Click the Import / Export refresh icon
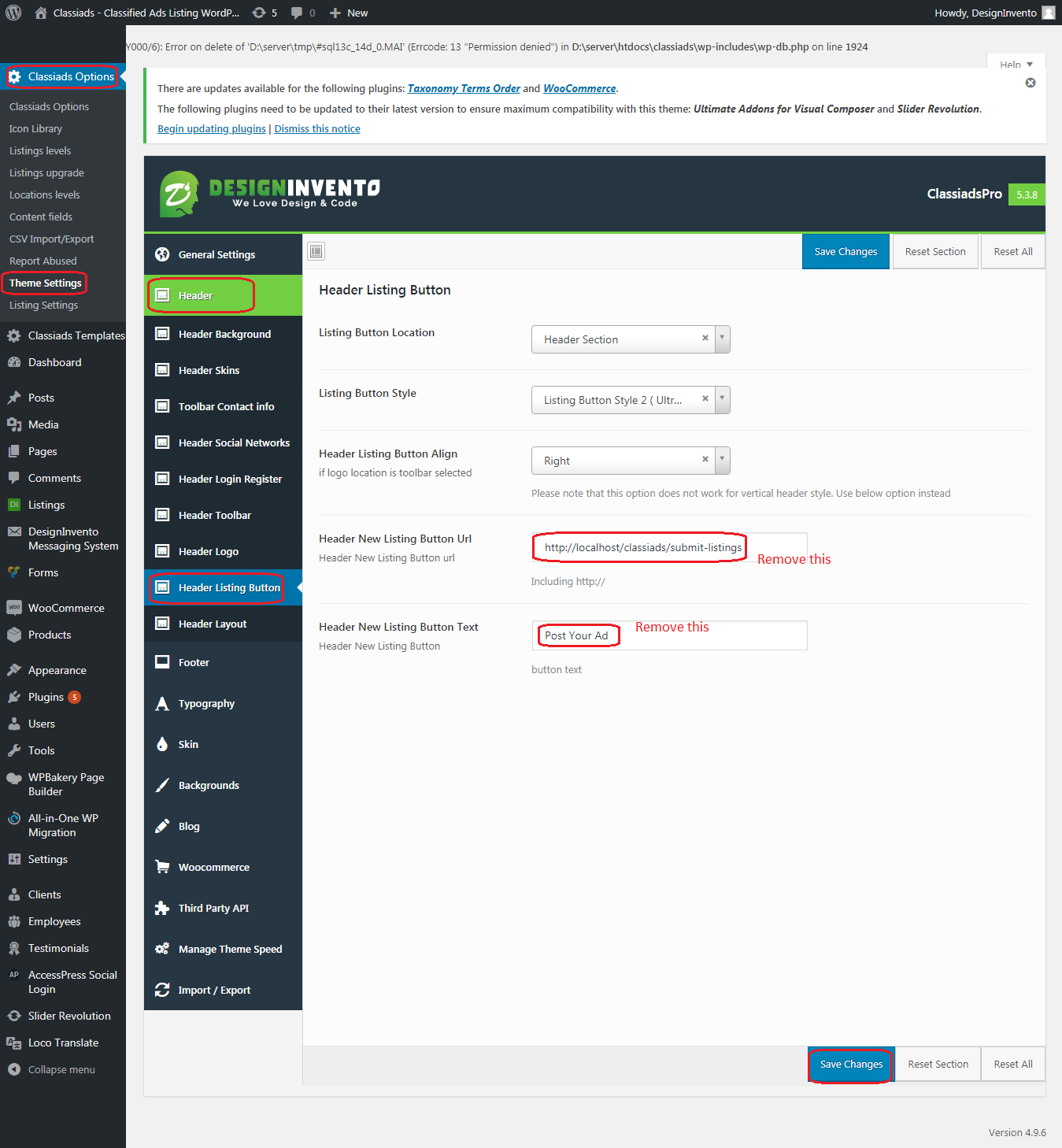1062x1148 pixels. (162, 990)
